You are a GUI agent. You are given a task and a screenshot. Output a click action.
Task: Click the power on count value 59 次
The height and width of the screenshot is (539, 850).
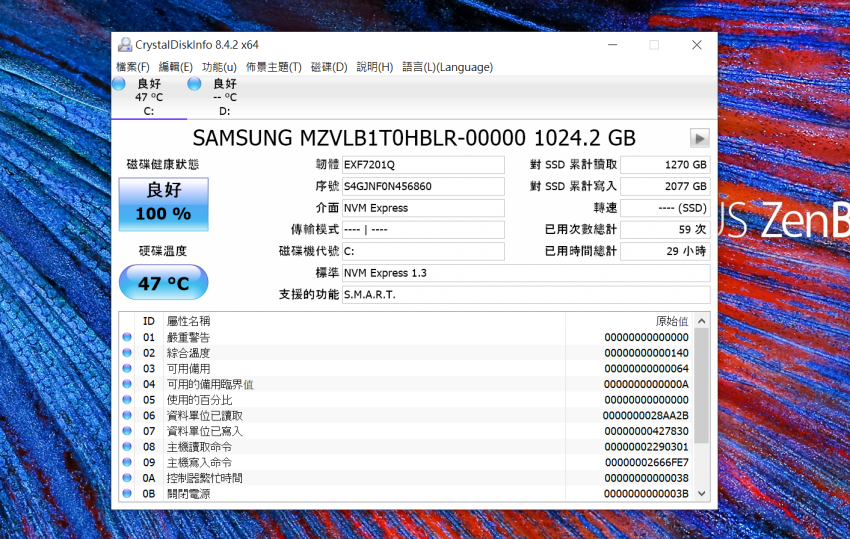(x=665, y=230)
